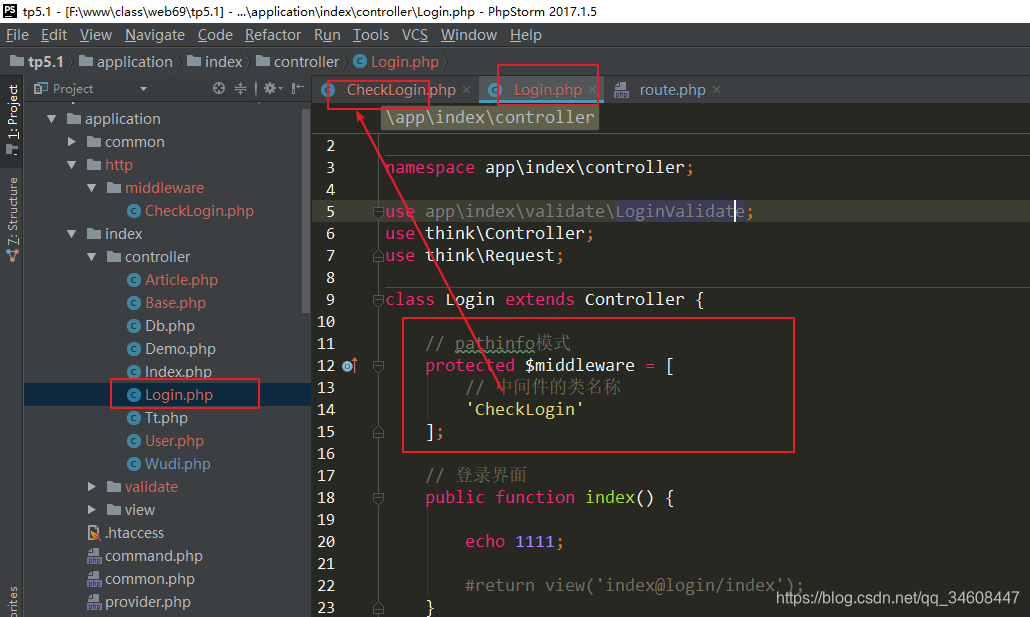Open the View menu
This screenshot has height=617, width=1030.
[96, 35]
